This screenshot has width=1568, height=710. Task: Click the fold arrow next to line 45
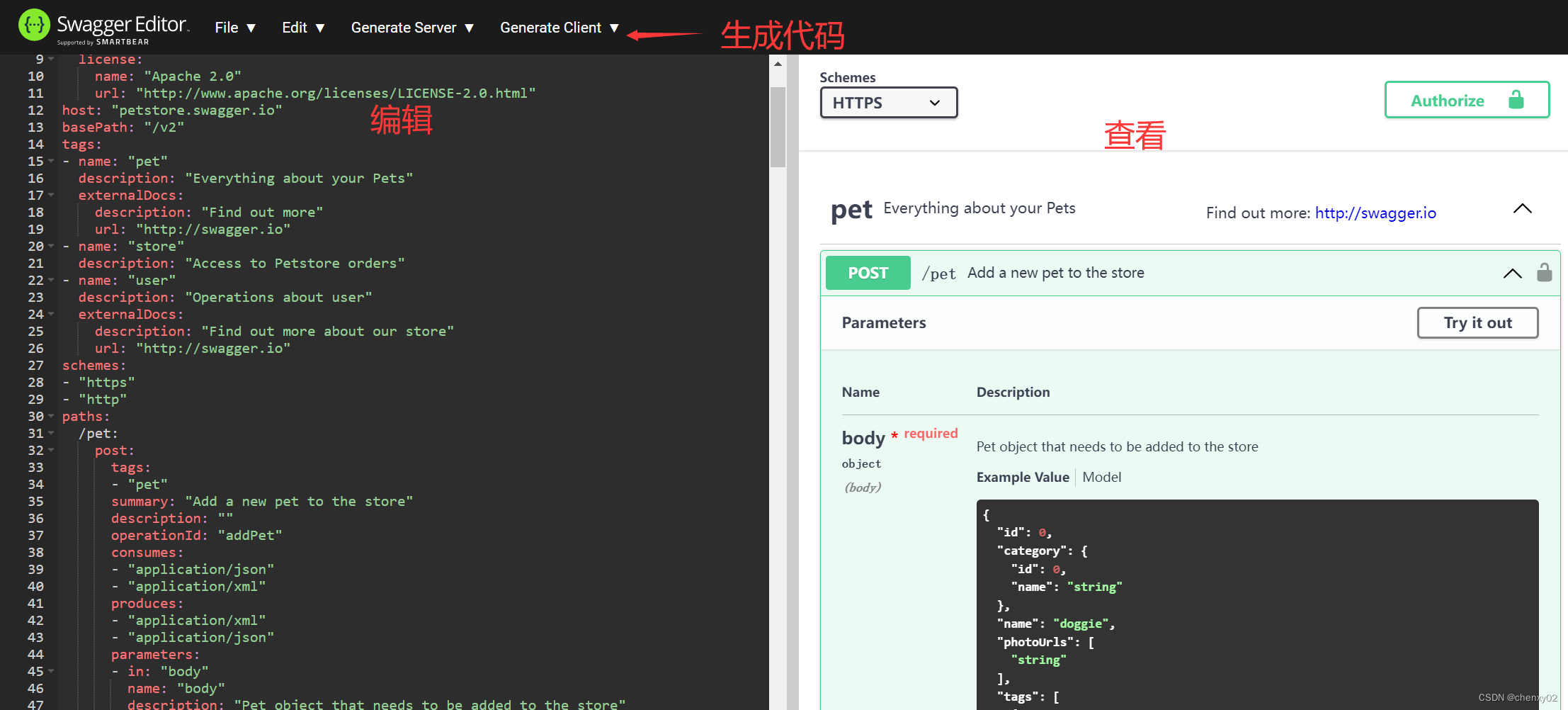coord(52,671)
